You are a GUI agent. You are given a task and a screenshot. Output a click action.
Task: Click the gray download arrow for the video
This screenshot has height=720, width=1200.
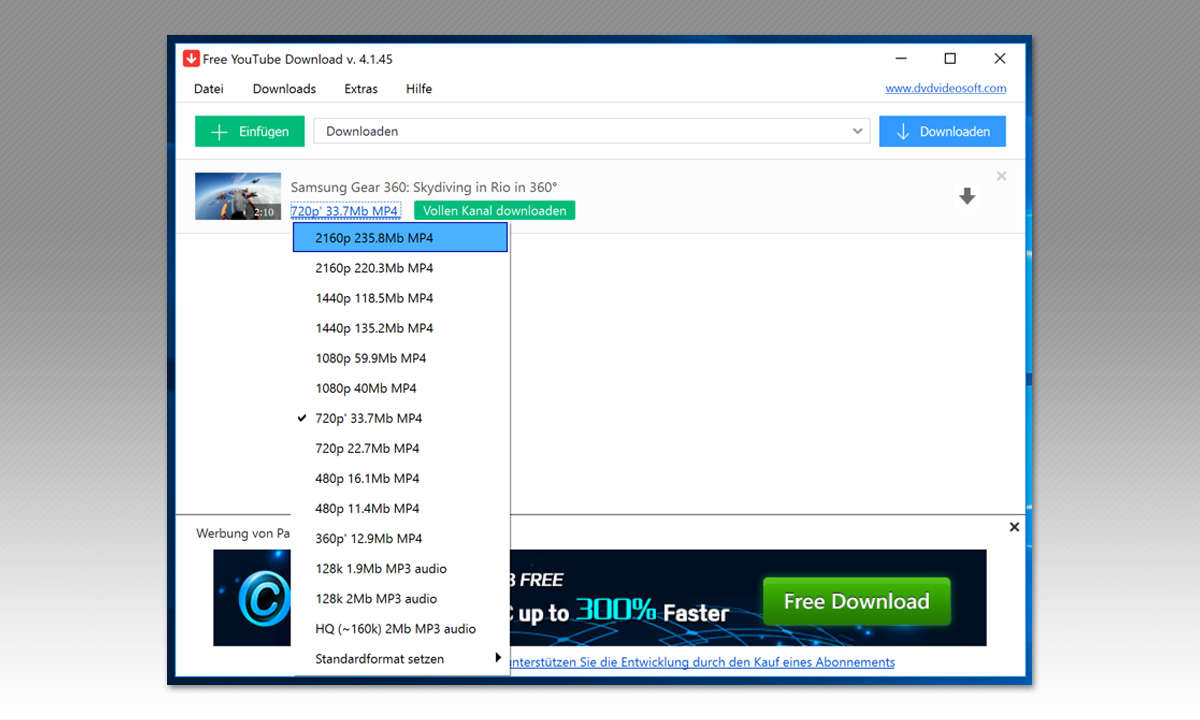(x=967, y=197)
